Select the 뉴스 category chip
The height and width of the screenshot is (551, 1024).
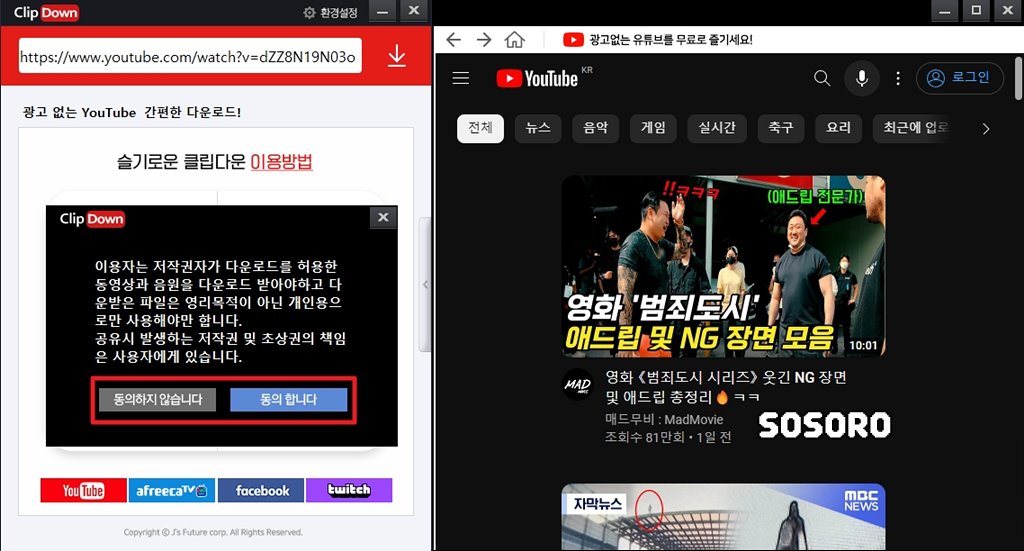point(538,128)
